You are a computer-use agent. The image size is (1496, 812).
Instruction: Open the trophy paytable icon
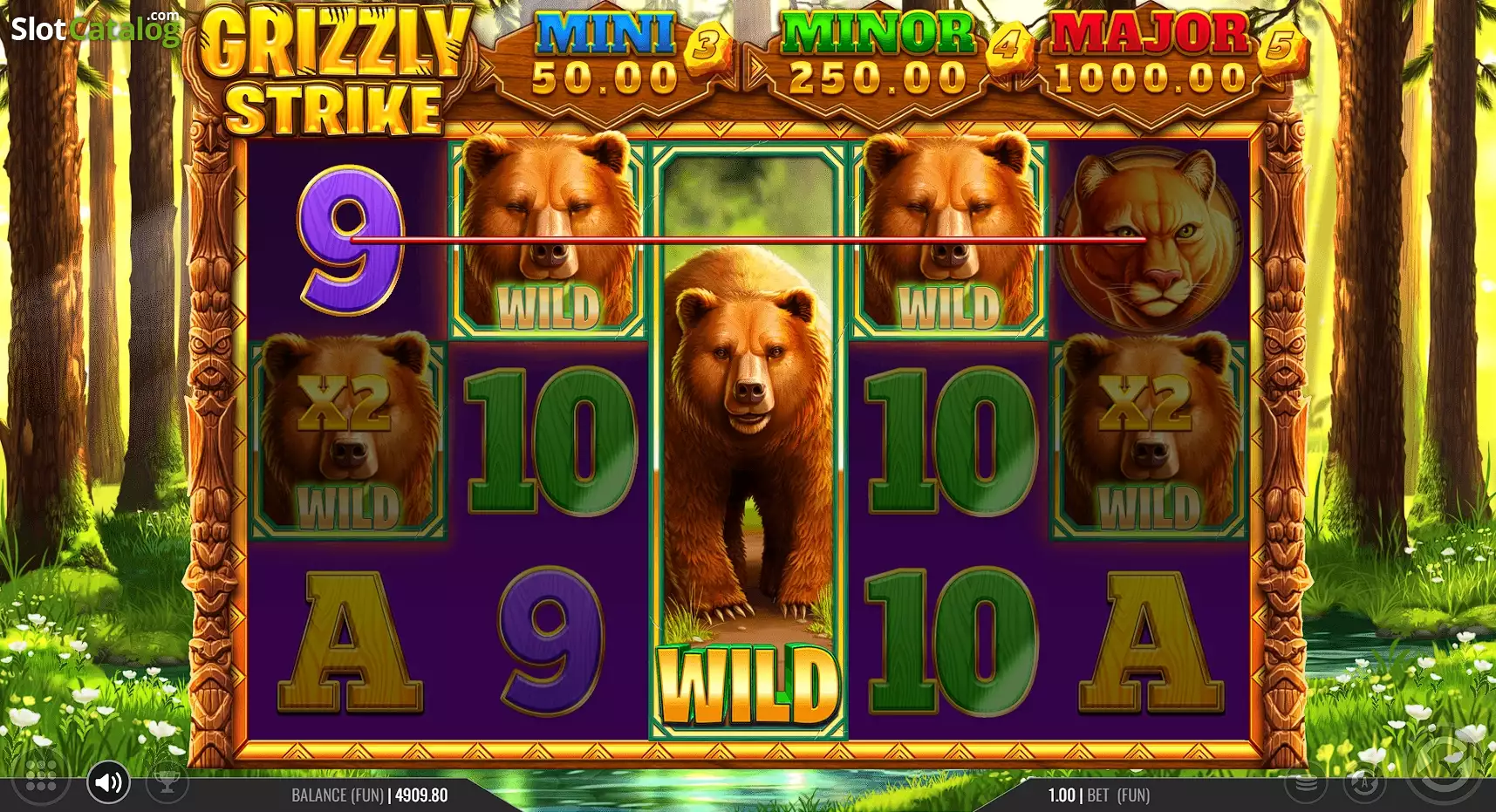[167, 781]
